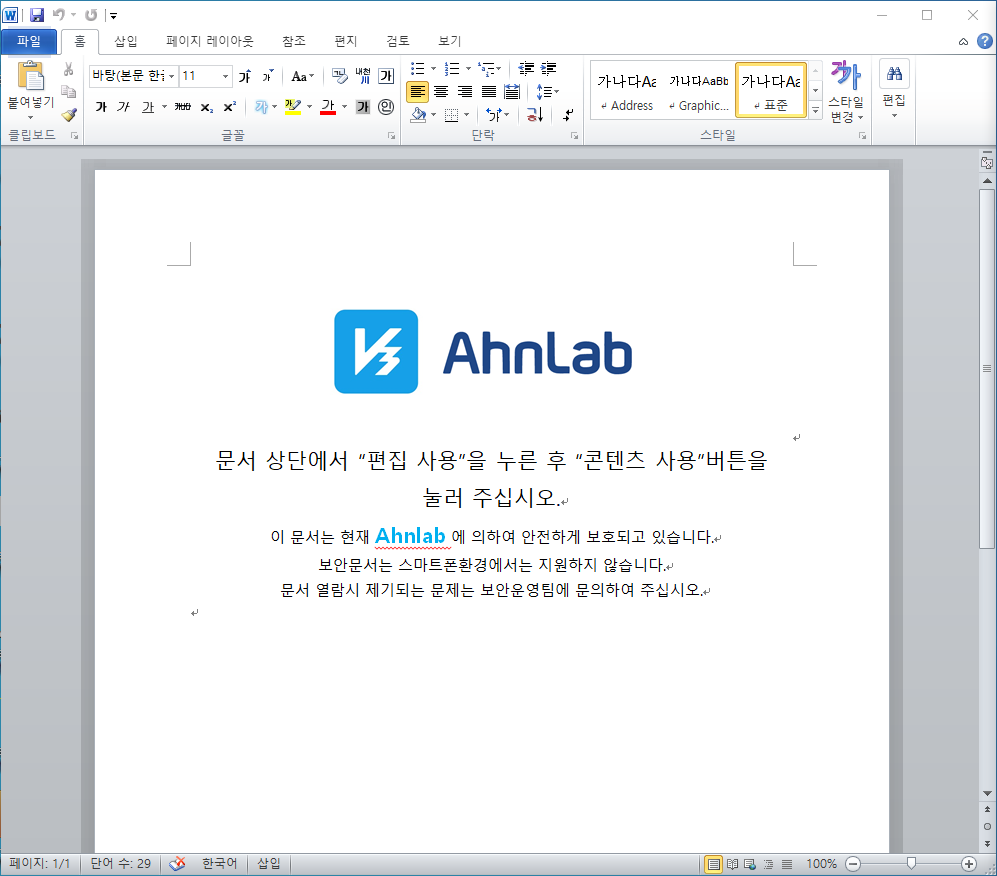Click the Word application icon in the title bar
Screen dimensions: 997x876
click(x=10, y=15)
